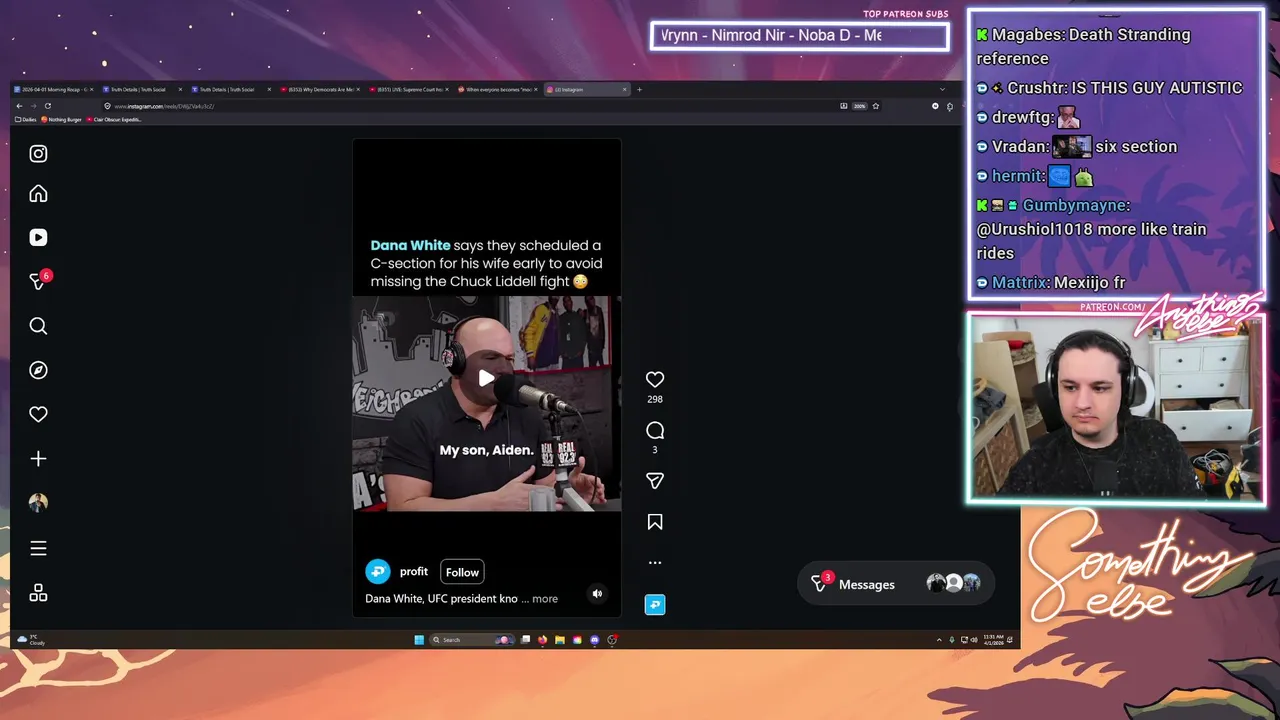Reload the Instagram page
1280x720 pixels.
[47, 106]
